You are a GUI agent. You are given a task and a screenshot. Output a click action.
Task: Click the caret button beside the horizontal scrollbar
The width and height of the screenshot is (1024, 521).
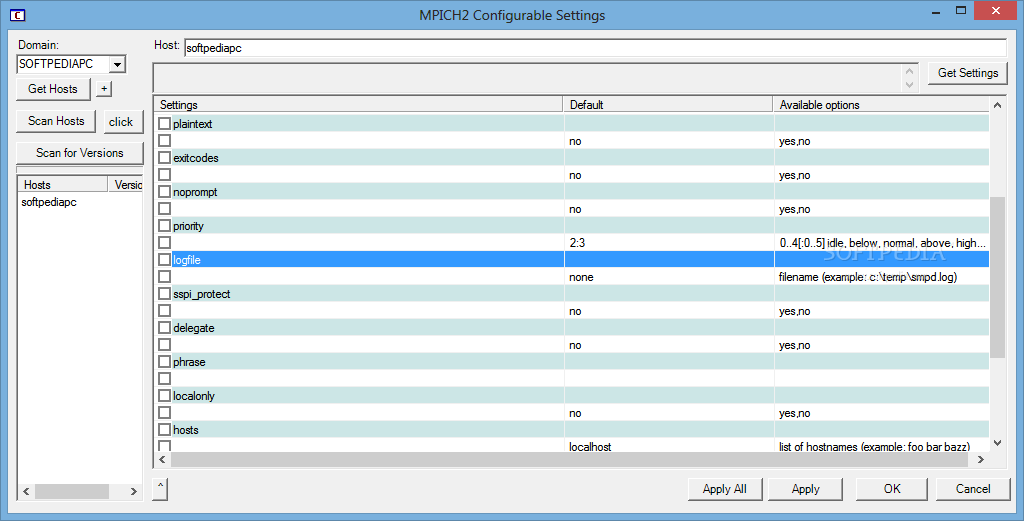coord(161,488)
